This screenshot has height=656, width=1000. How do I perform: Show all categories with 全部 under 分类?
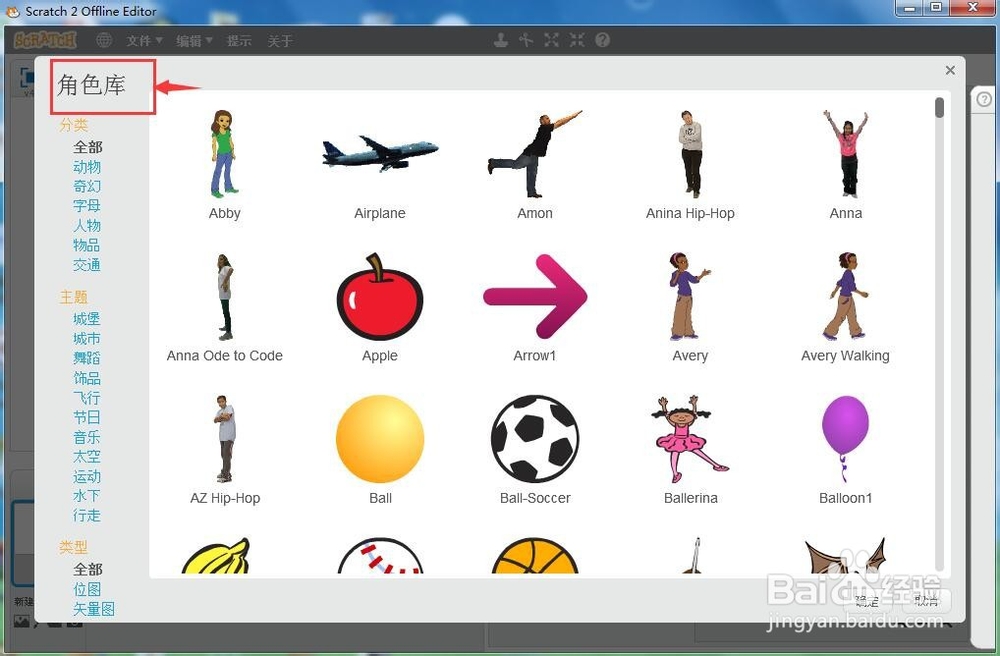pos(87,147)
